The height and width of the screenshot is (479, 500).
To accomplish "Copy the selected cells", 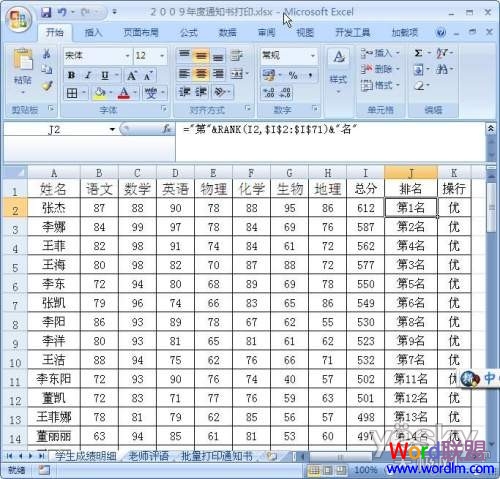I will [x=47, y=69].
